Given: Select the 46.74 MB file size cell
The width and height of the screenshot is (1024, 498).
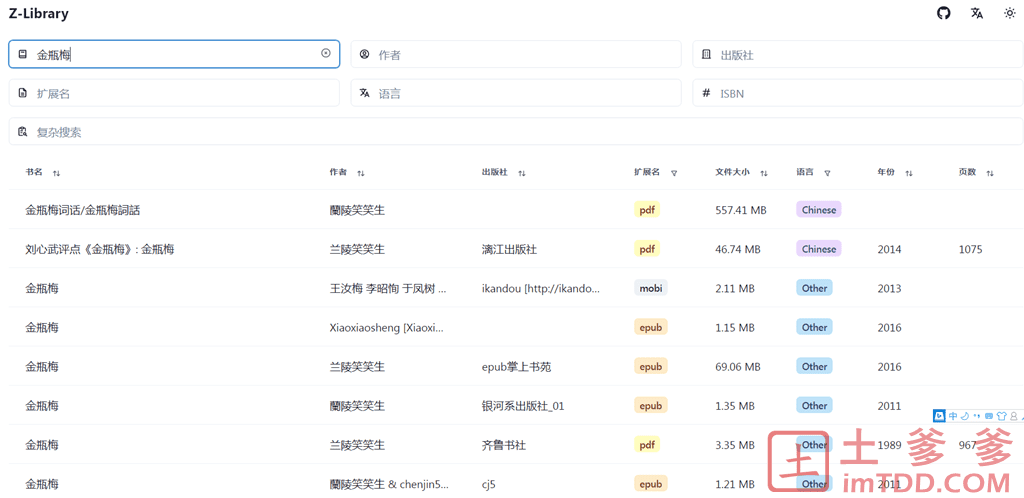Looking at the screenshot, I should tap(738, 249).
